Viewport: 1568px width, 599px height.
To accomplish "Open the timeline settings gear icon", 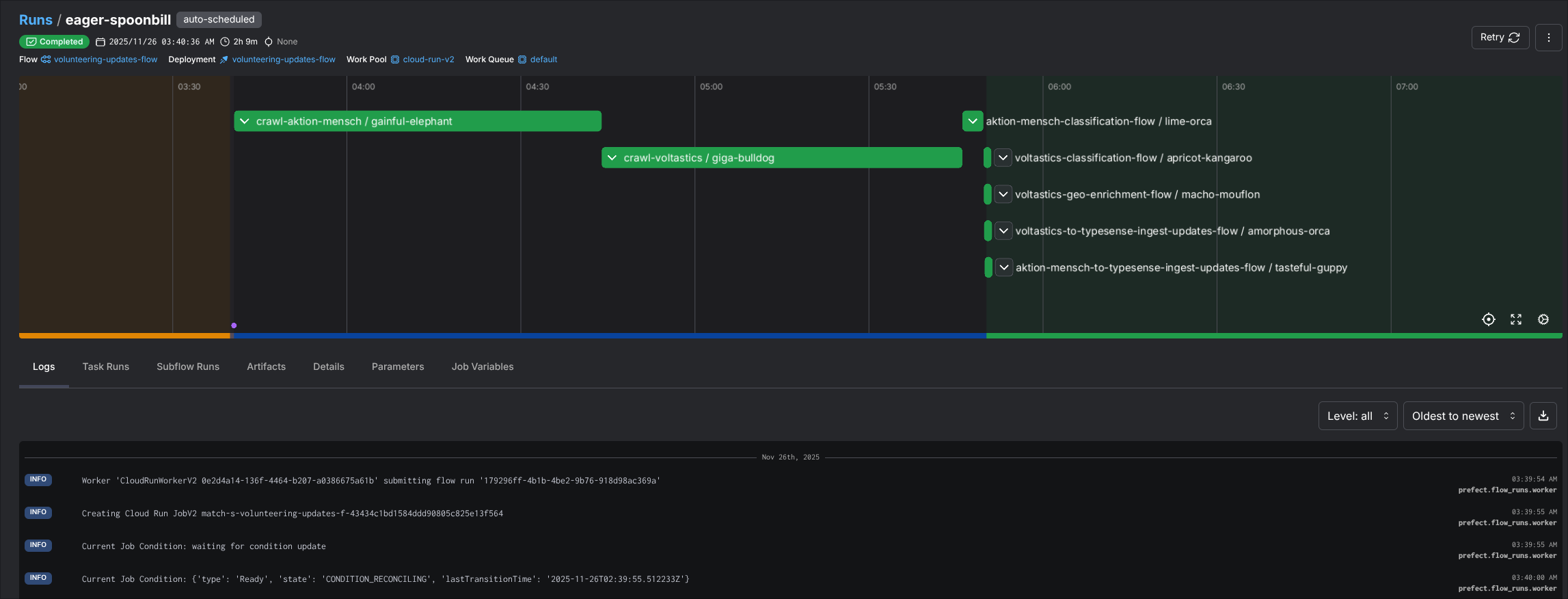I will (1543, 319).
